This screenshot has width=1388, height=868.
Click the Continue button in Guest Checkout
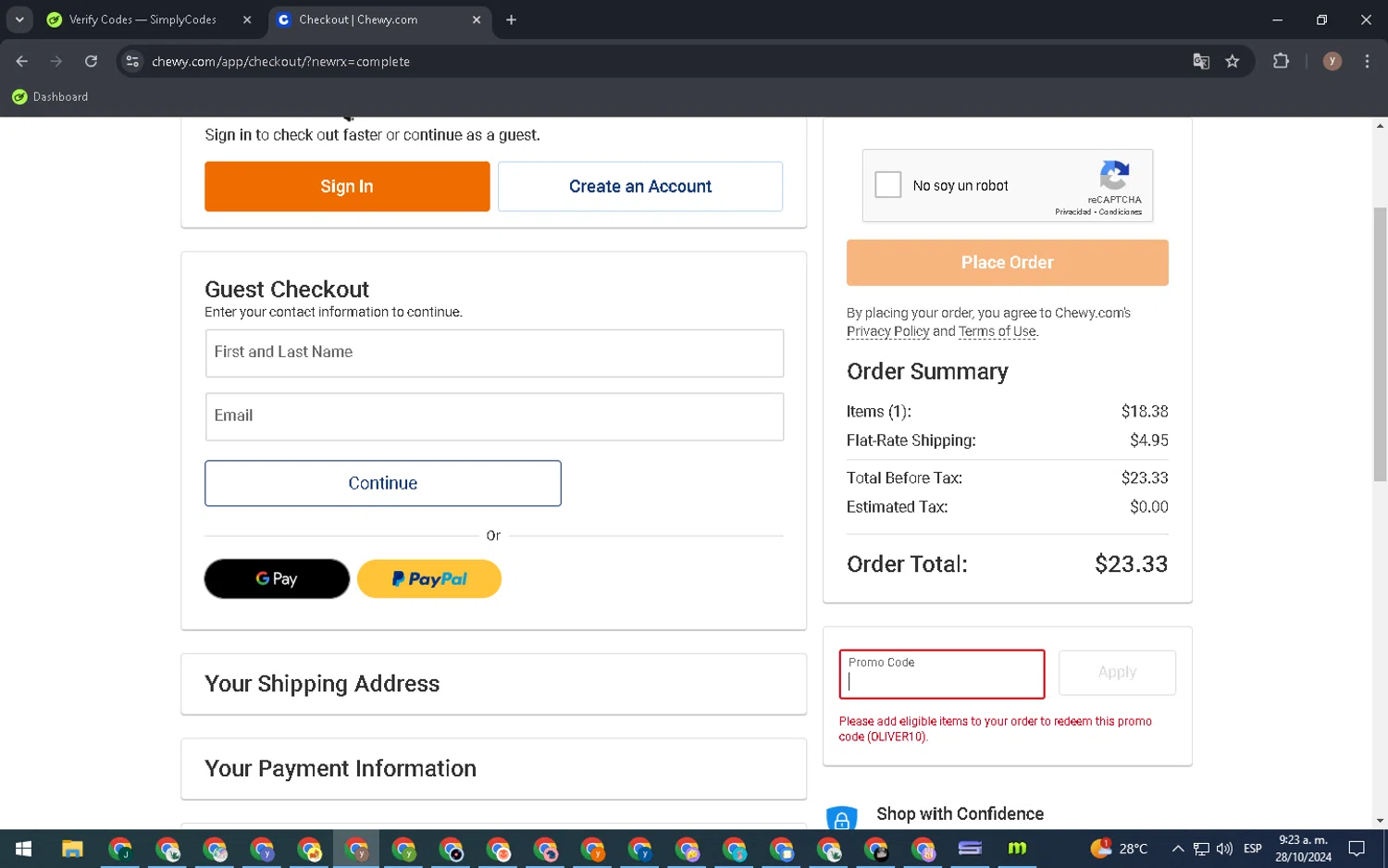click(x=382, y=483)
